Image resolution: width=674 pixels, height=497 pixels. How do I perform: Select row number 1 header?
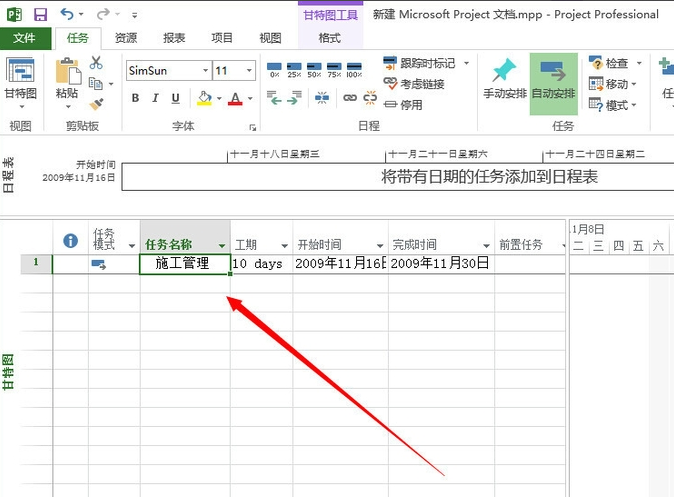36,264
